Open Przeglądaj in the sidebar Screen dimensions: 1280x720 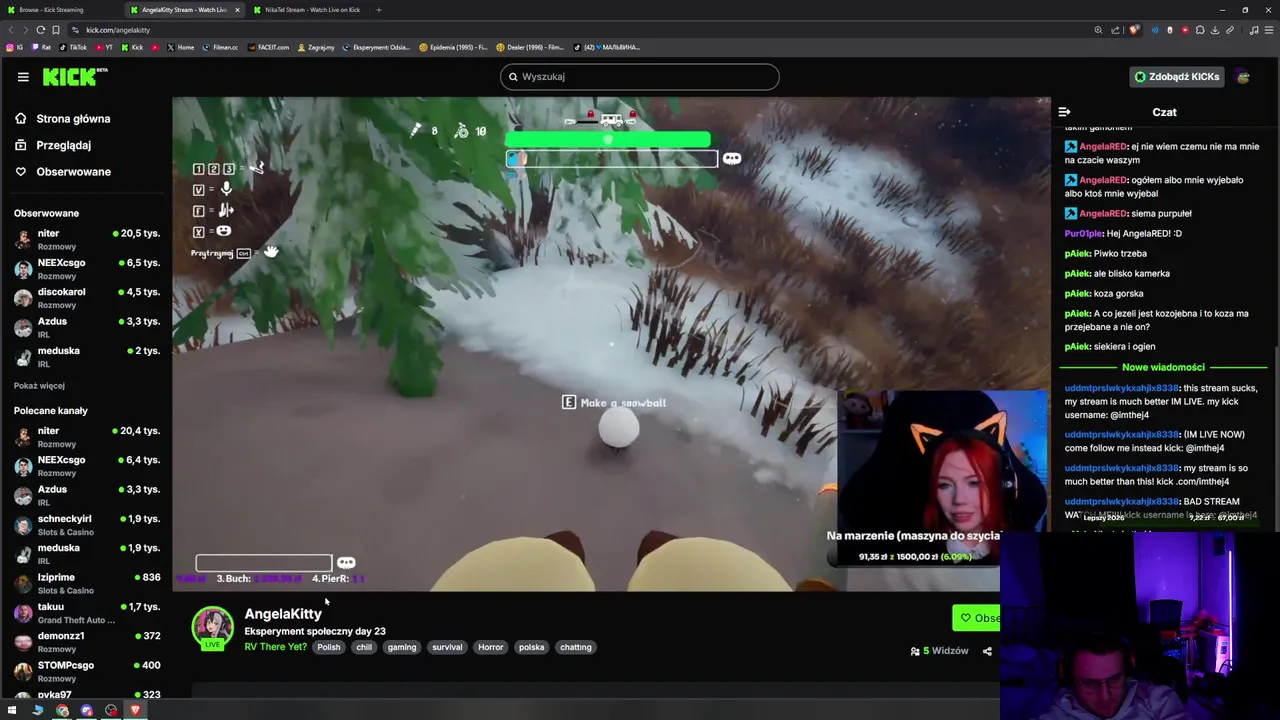(63, 145)
